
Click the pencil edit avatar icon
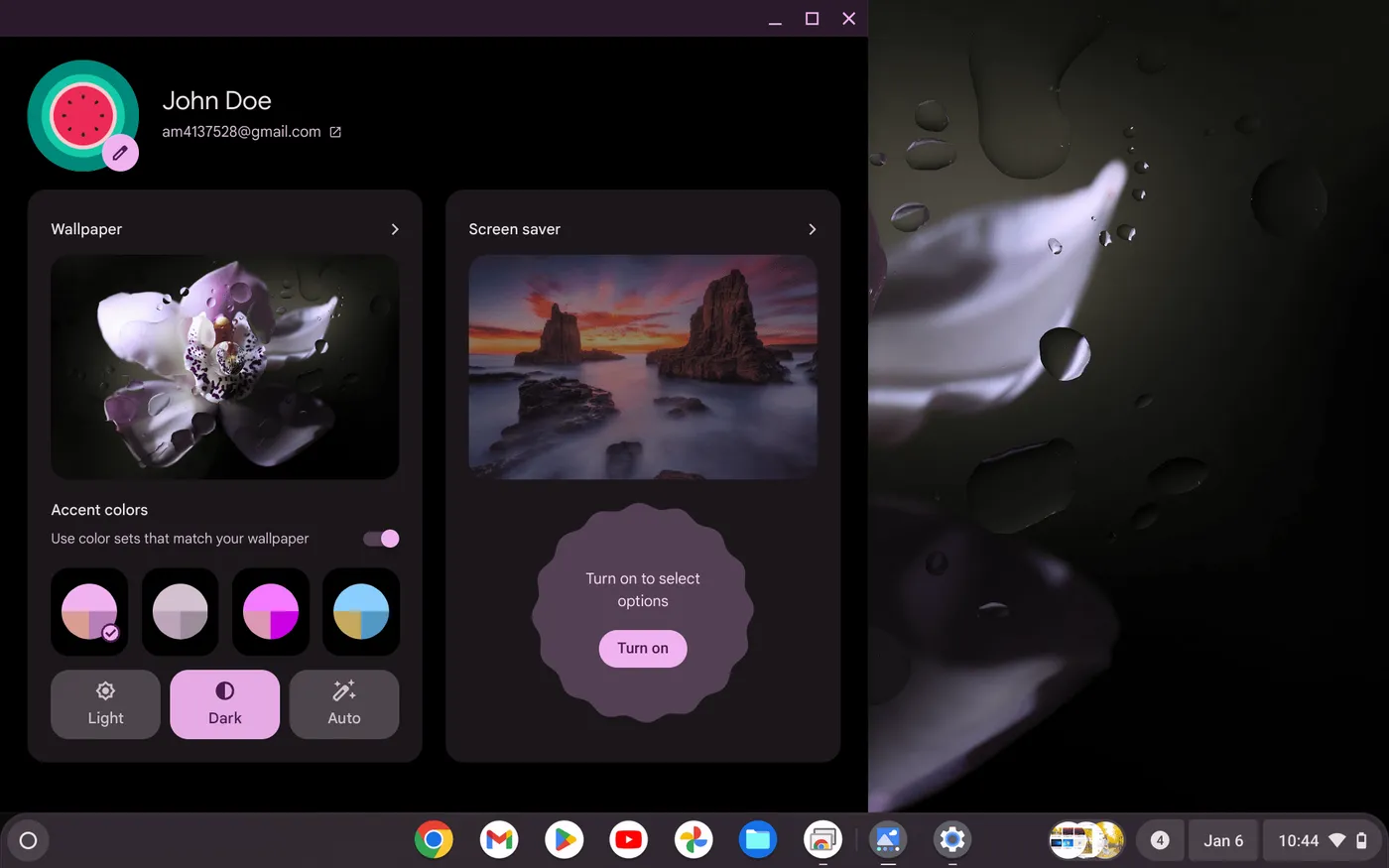(x=120, y=153)
